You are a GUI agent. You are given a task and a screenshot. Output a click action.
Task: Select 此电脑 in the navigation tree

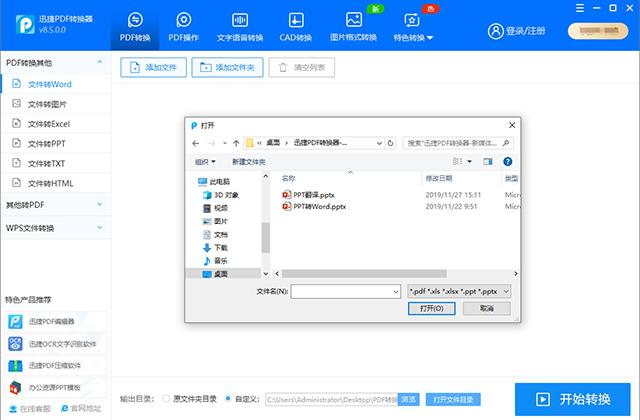214,182
